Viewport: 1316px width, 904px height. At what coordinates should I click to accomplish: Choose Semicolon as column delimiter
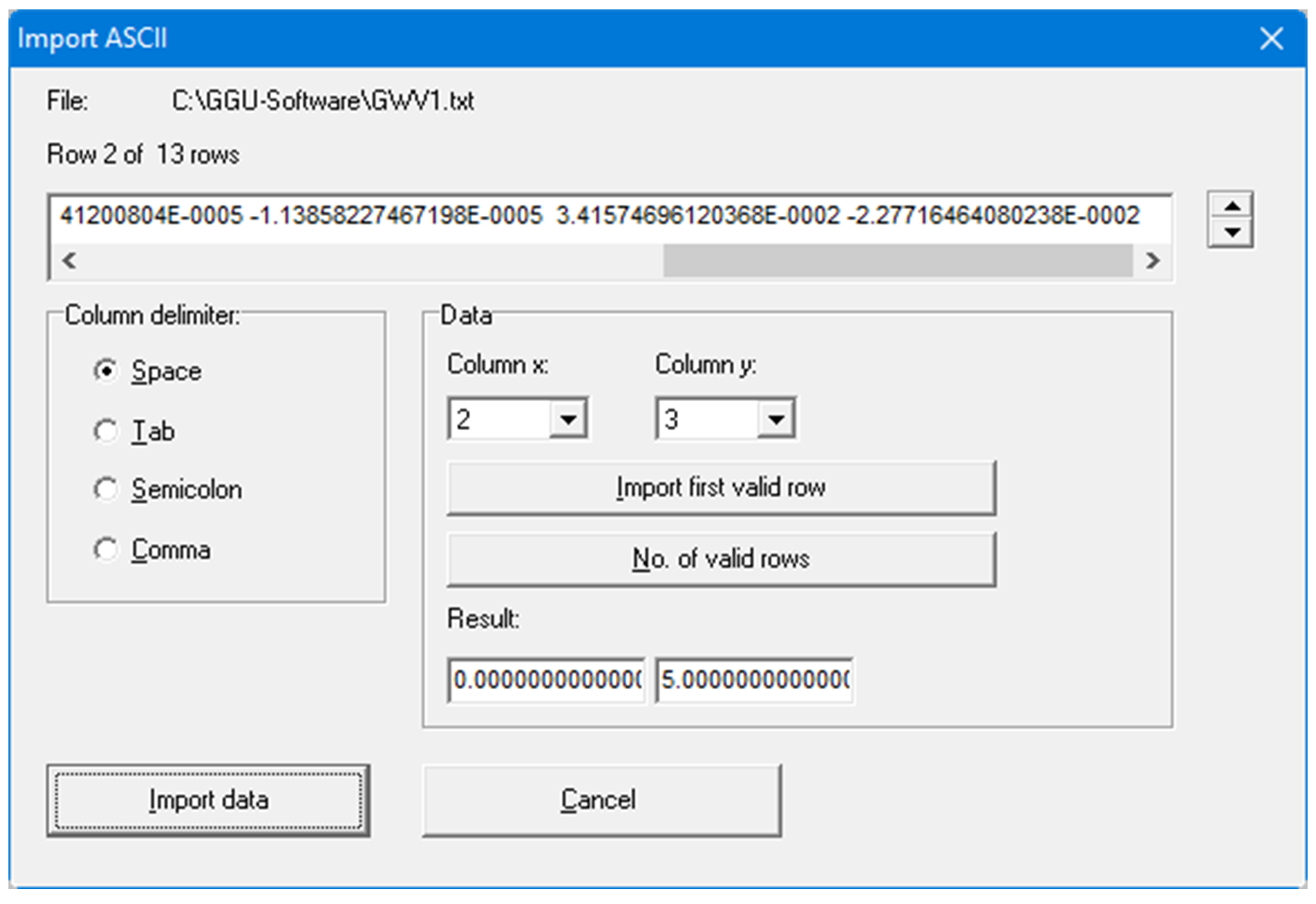(x=106, y=489)
